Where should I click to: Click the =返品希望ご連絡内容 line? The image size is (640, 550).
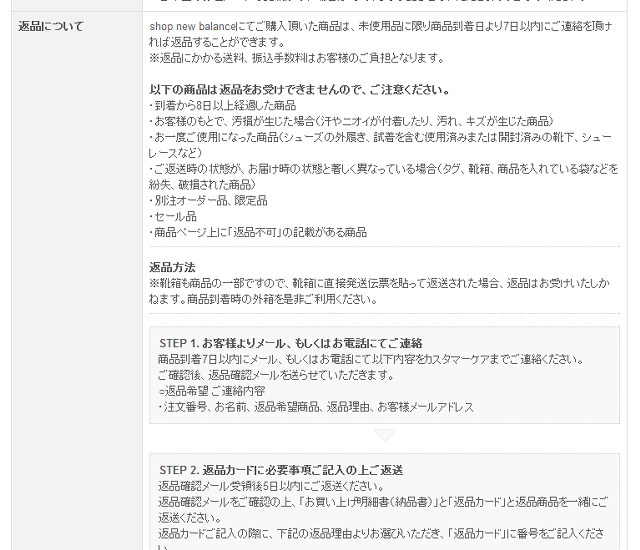212,391
